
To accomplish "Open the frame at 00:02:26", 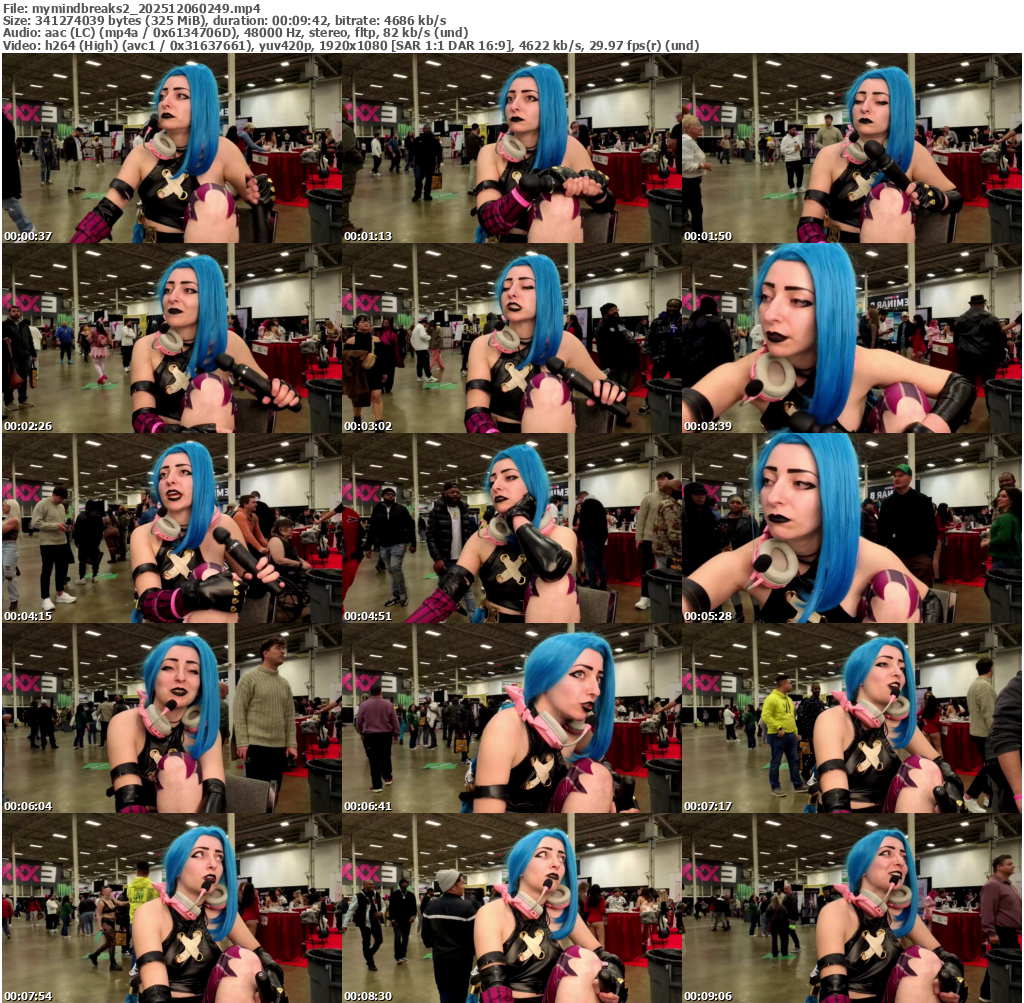I will click(x=172, y=338).
